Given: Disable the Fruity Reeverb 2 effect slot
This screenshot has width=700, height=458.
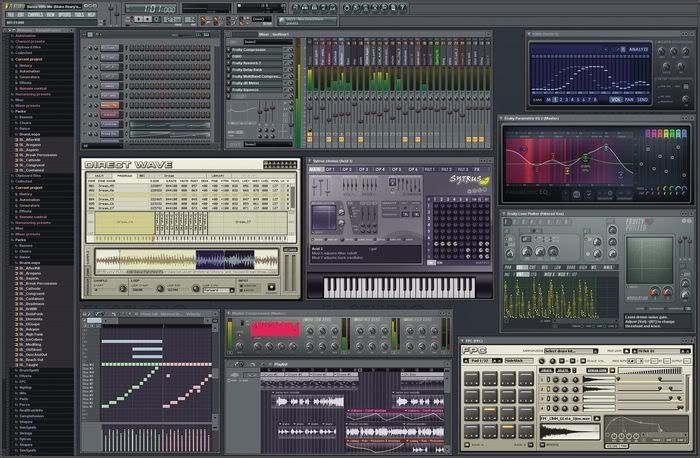Looking at the screenshot, I should pyautogui.click(x=285, y=63).
